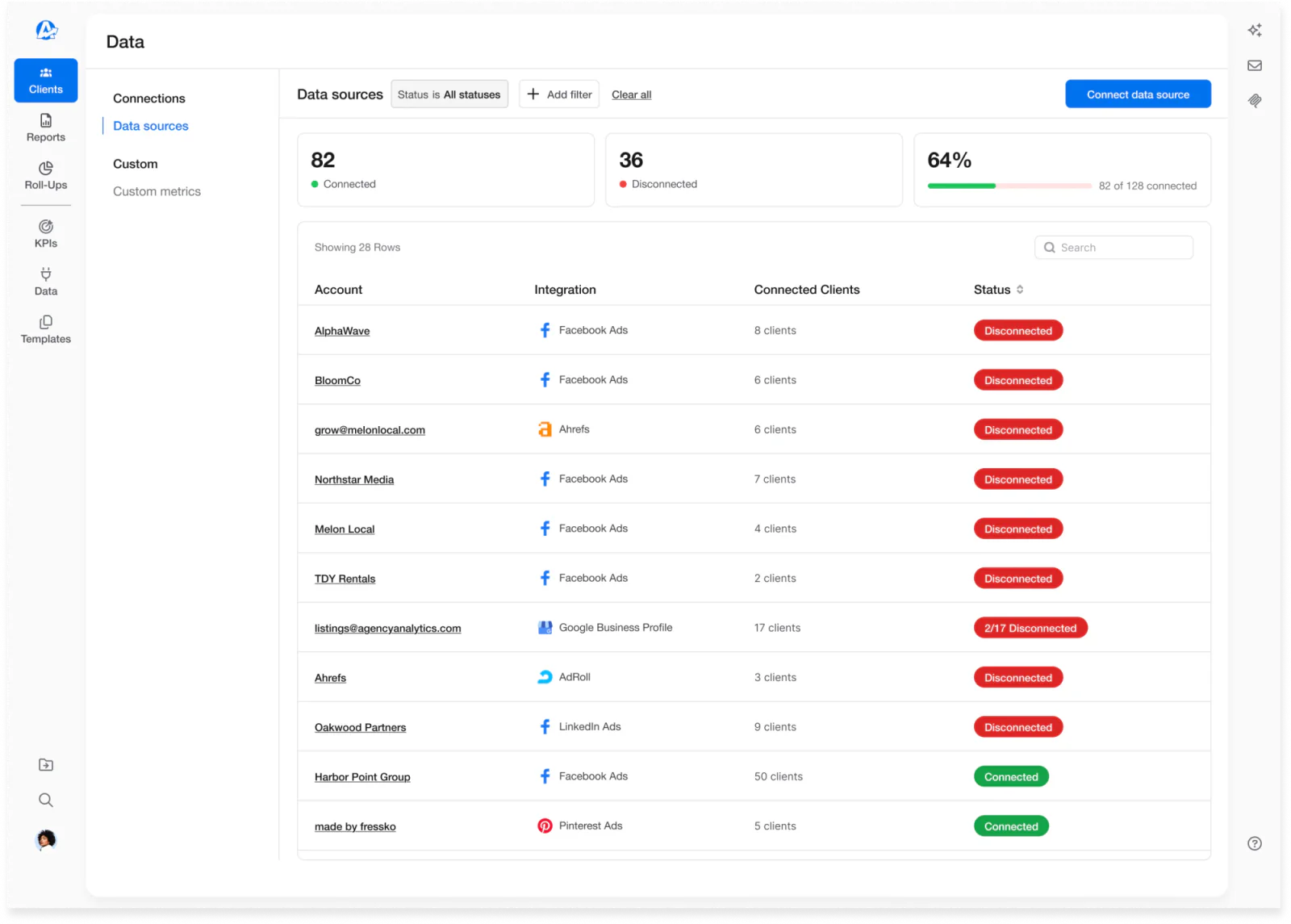Open sidebar search magnifier icon
Screen dimensions: 1291x924
[46, 800]
